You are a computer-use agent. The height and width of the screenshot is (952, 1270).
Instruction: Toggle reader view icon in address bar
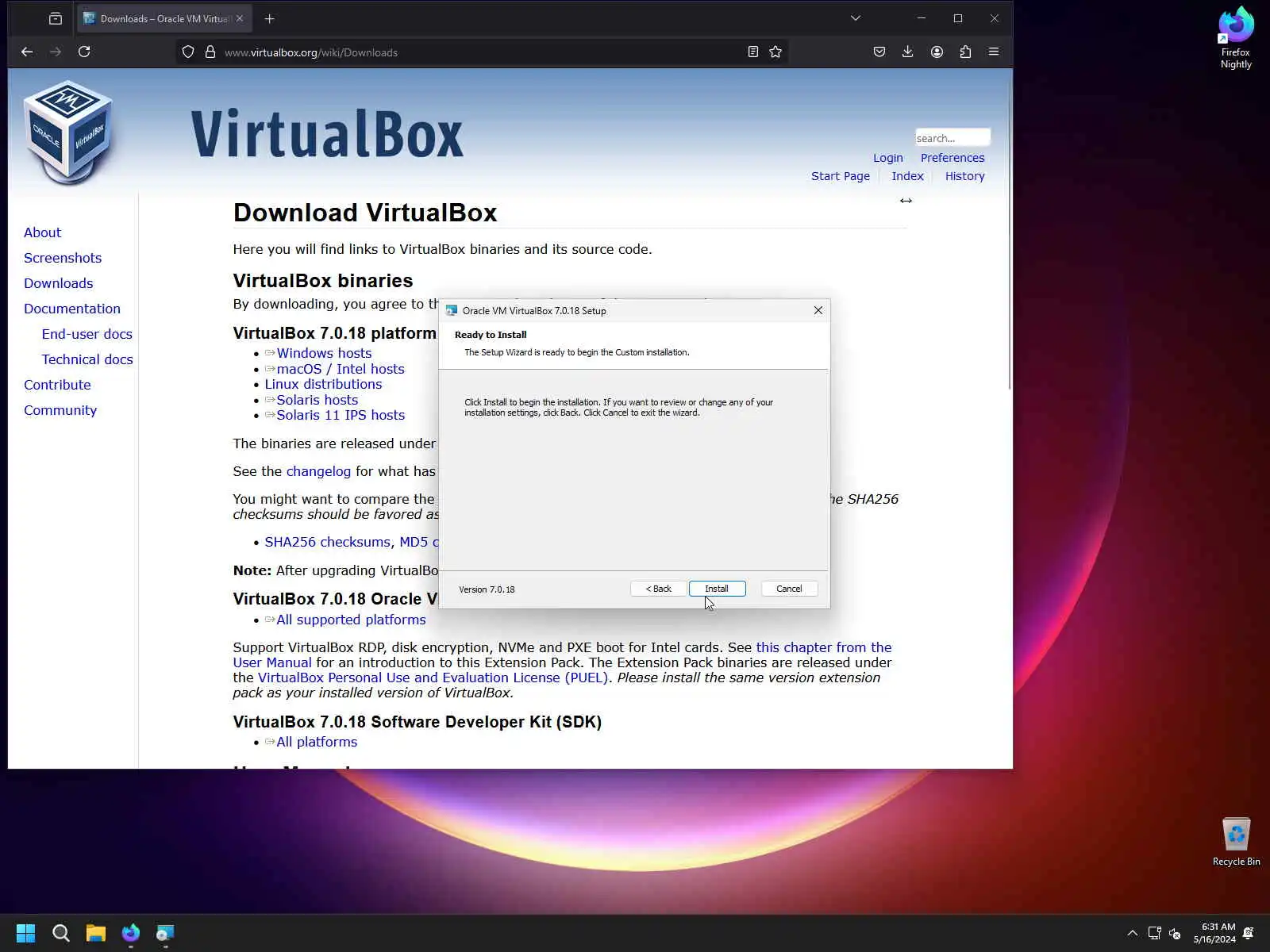[753, 52]
